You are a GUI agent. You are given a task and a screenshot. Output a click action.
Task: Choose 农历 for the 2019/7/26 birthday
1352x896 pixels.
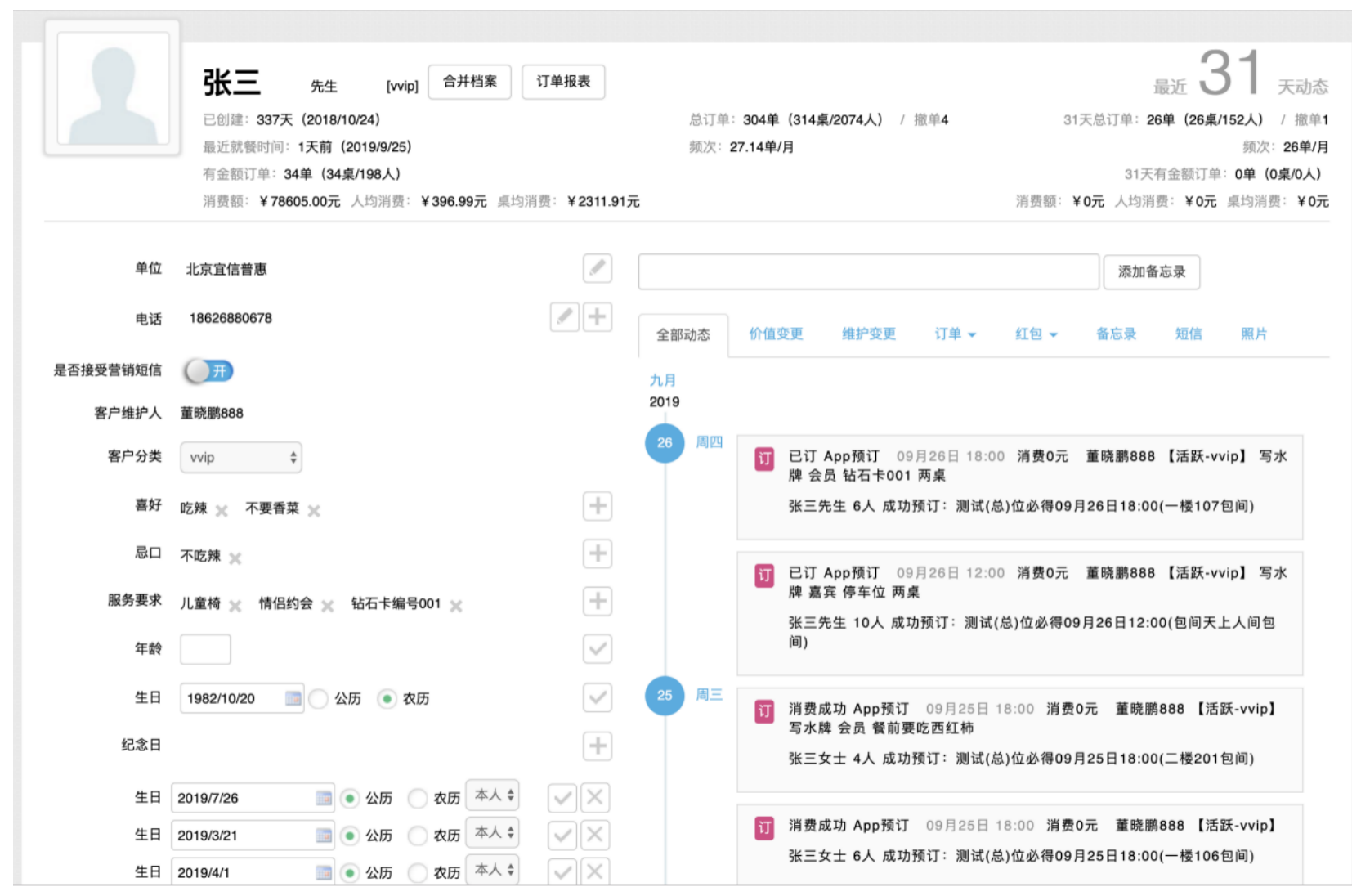418,798
